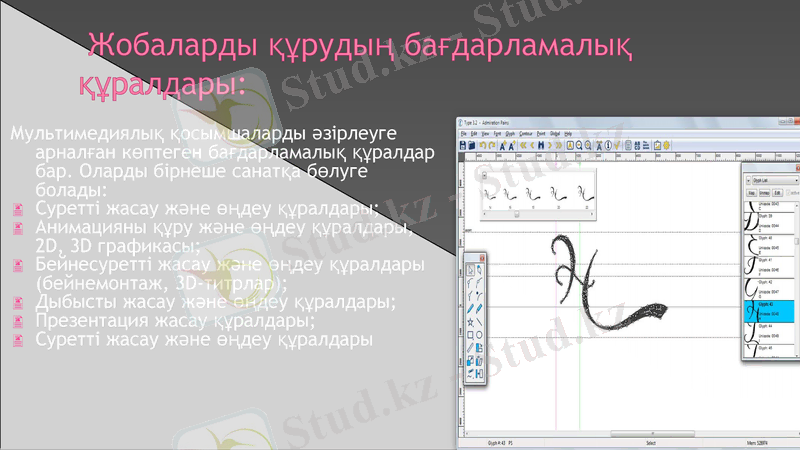Image resolution: width=800 pixels, height=450 pixels.
Task: Select the arrow pointer tool in toolbox
Action: (x=470, y=269)
